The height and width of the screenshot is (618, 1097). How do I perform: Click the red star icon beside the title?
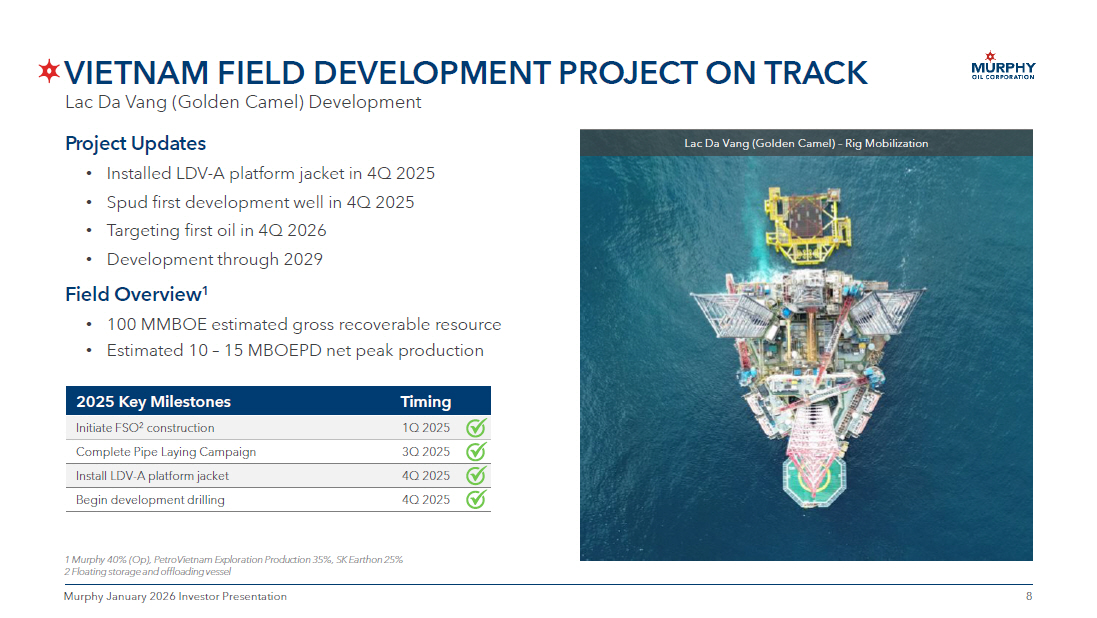point(49,72)
